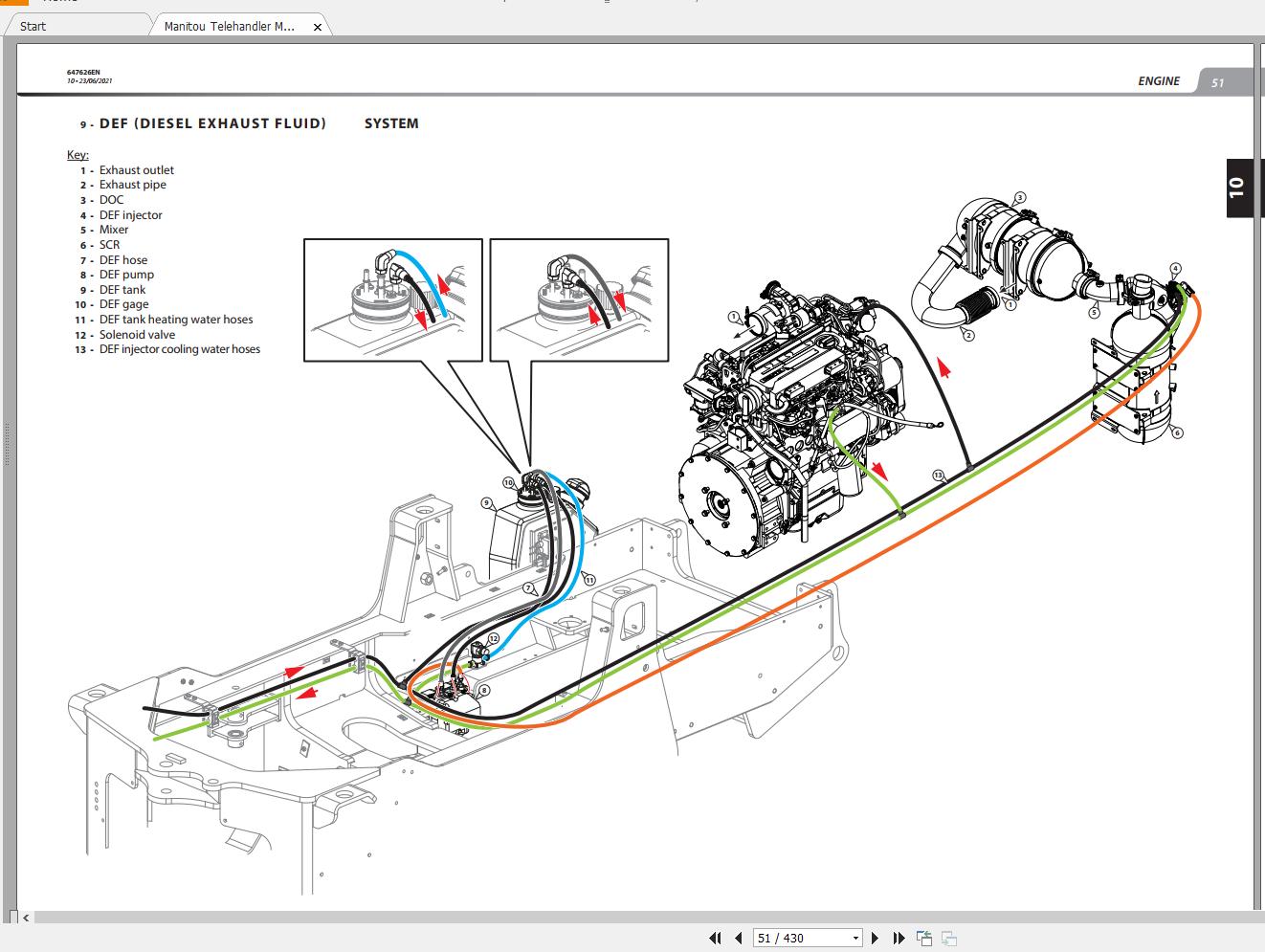Select the black chapter "10" tab on the right edge

[x=1239, y=188]
